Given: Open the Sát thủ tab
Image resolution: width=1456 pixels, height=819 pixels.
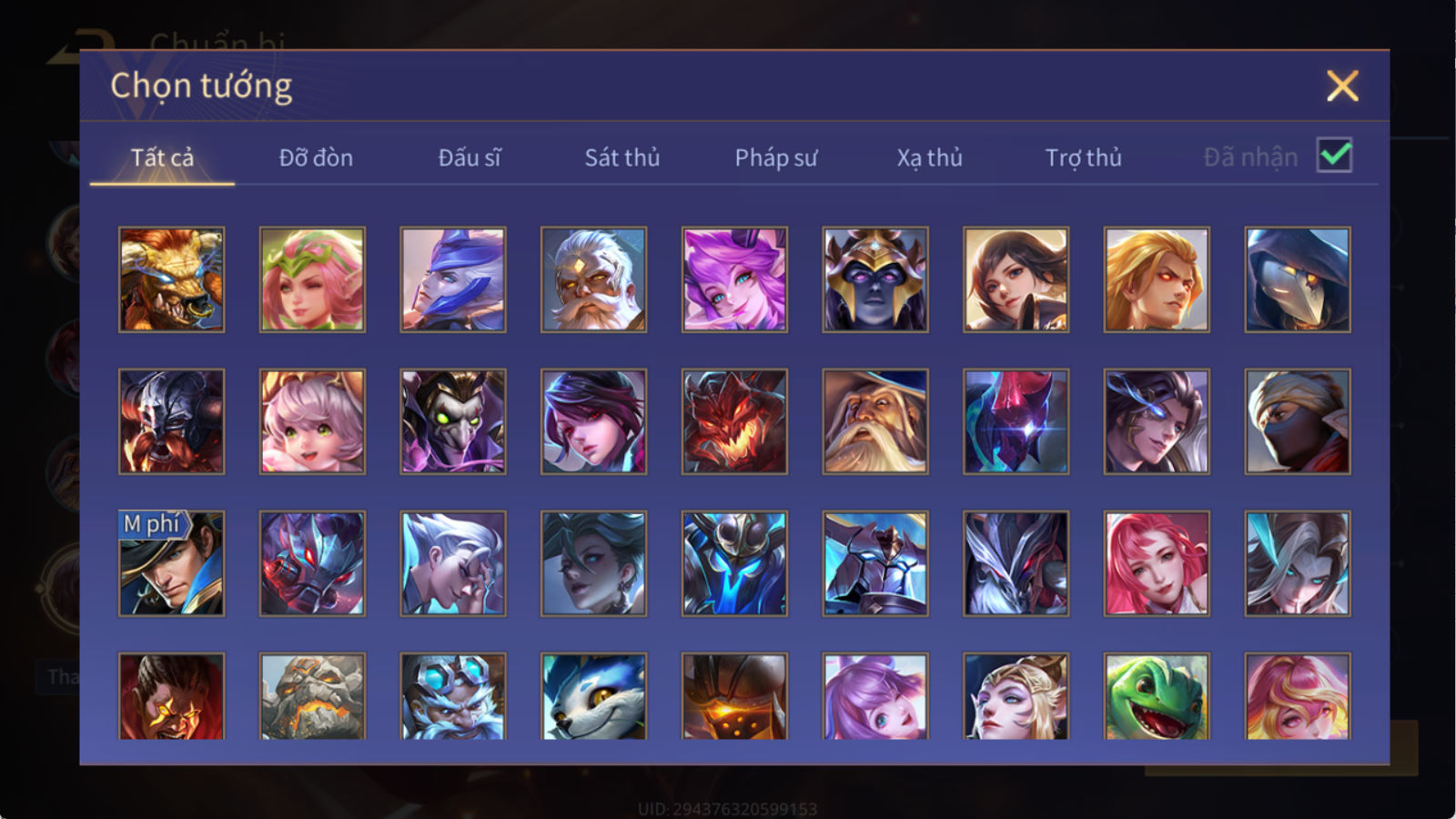Looking at the screenshot, I should tap(622, 157).
